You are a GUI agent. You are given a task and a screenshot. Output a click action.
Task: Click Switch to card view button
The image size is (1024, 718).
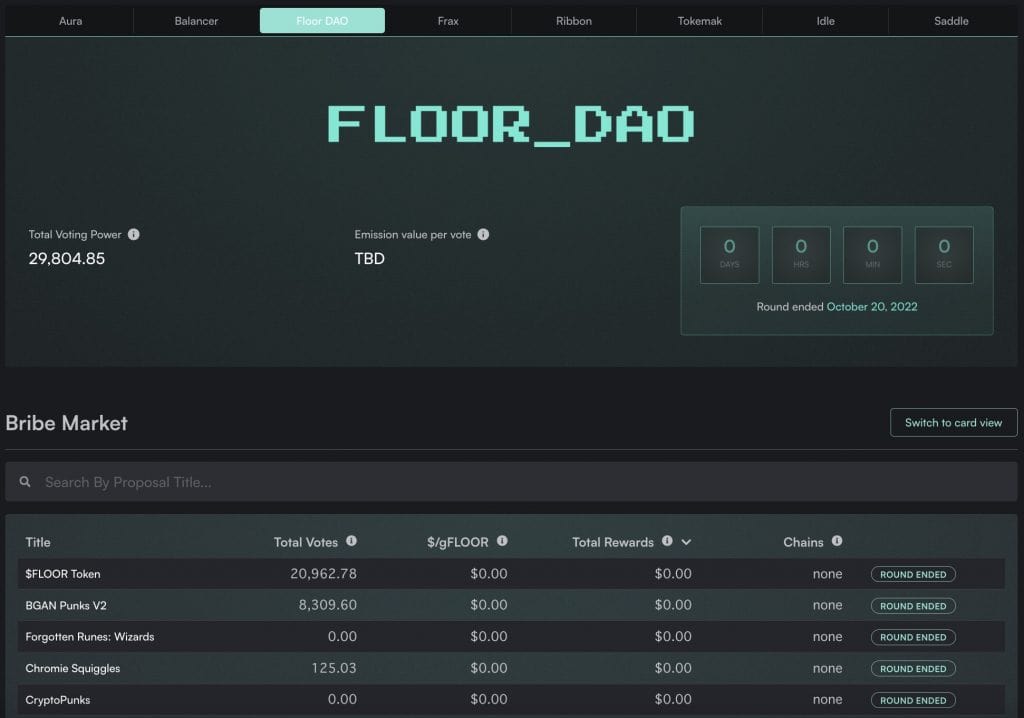tap(953, 423)
